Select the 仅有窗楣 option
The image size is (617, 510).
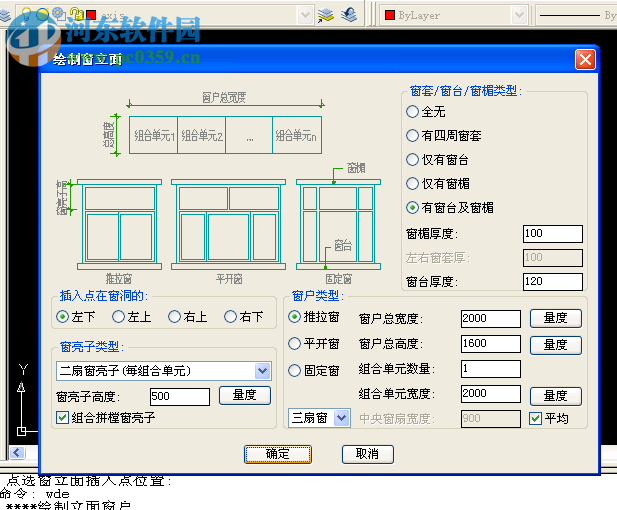(x=412, y=183)
